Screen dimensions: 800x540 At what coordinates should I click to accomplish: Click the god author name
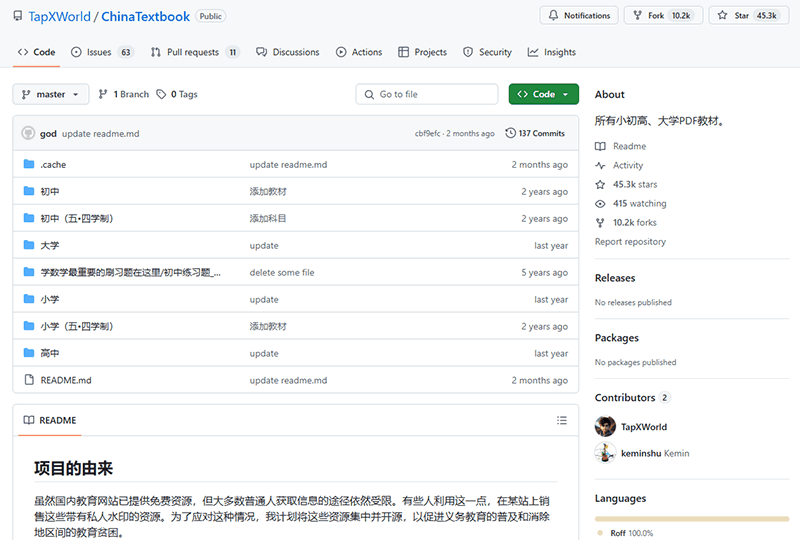tap(48, 134)
